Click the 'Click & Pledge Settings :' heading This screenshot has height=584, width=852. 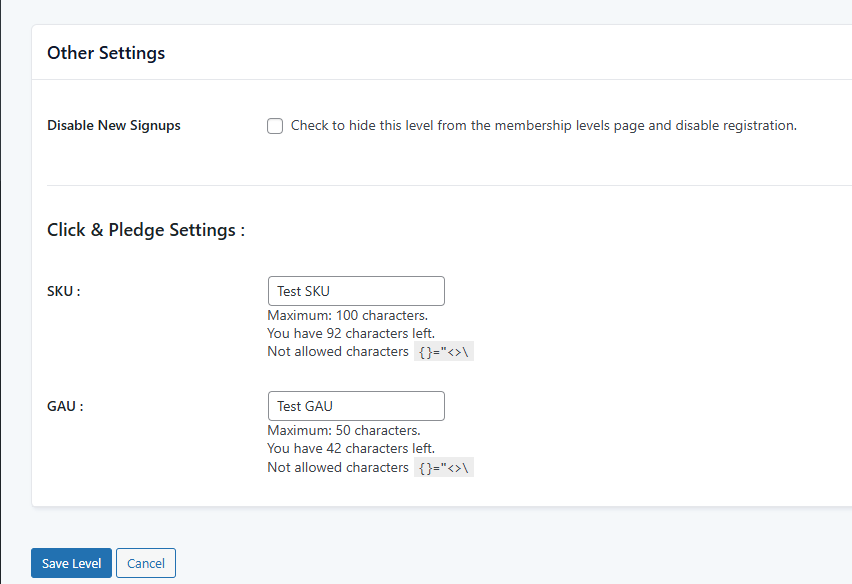[146, 230]
